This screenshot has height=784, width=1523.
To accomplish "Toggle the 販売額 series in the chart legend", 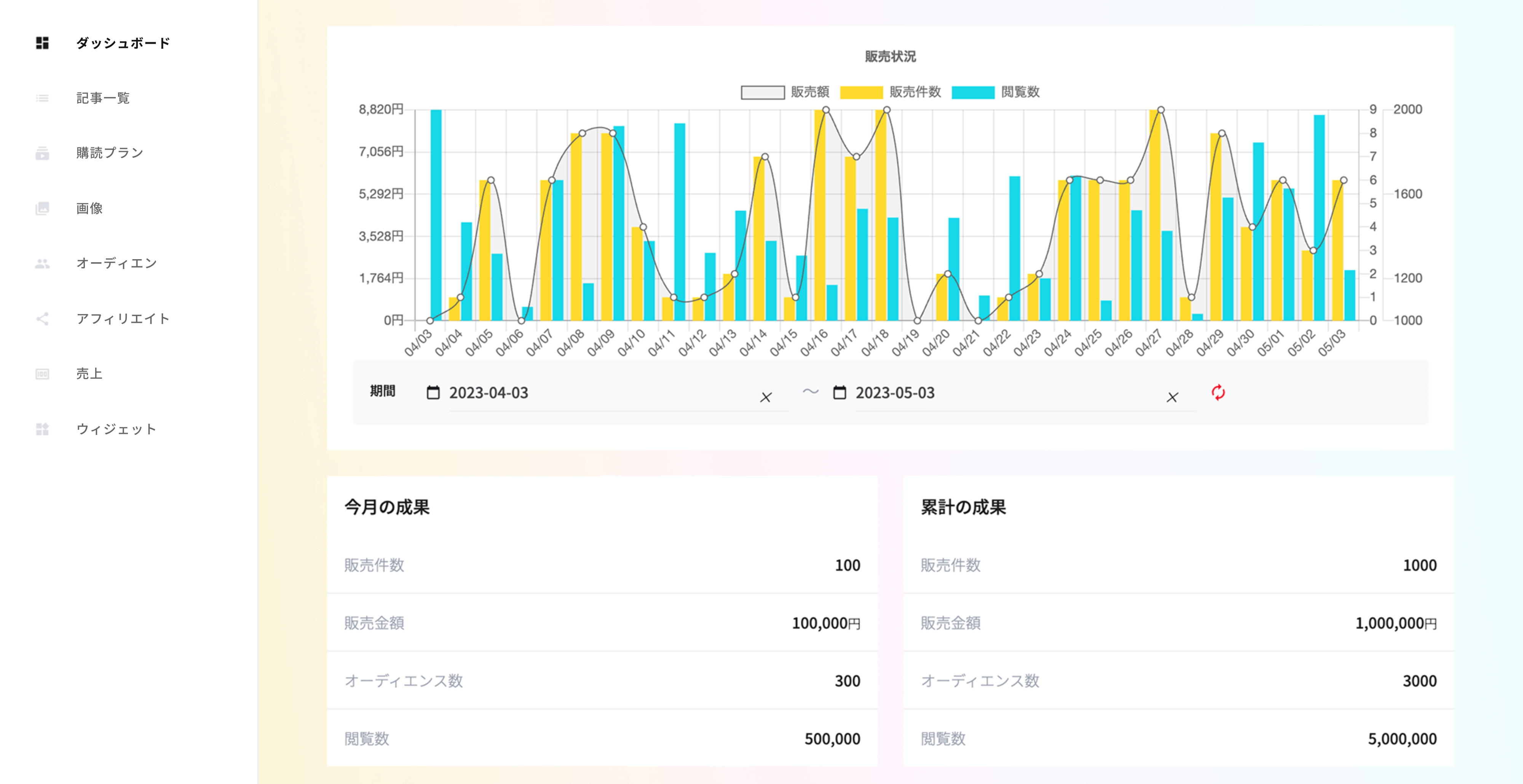I will tap(763, 92).
